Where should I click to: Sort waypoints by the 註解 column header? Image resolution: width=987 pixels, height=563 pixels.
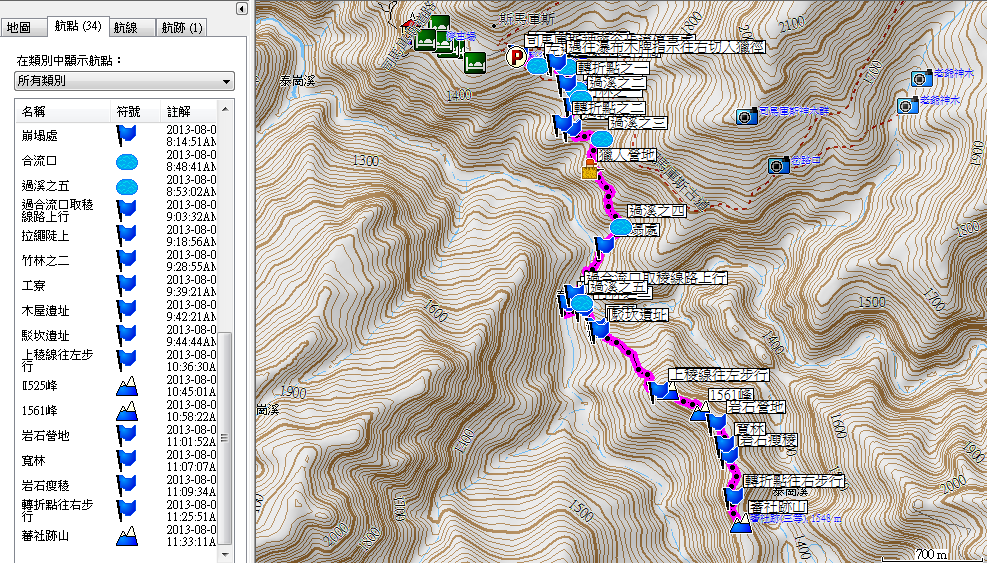(178, 110)
